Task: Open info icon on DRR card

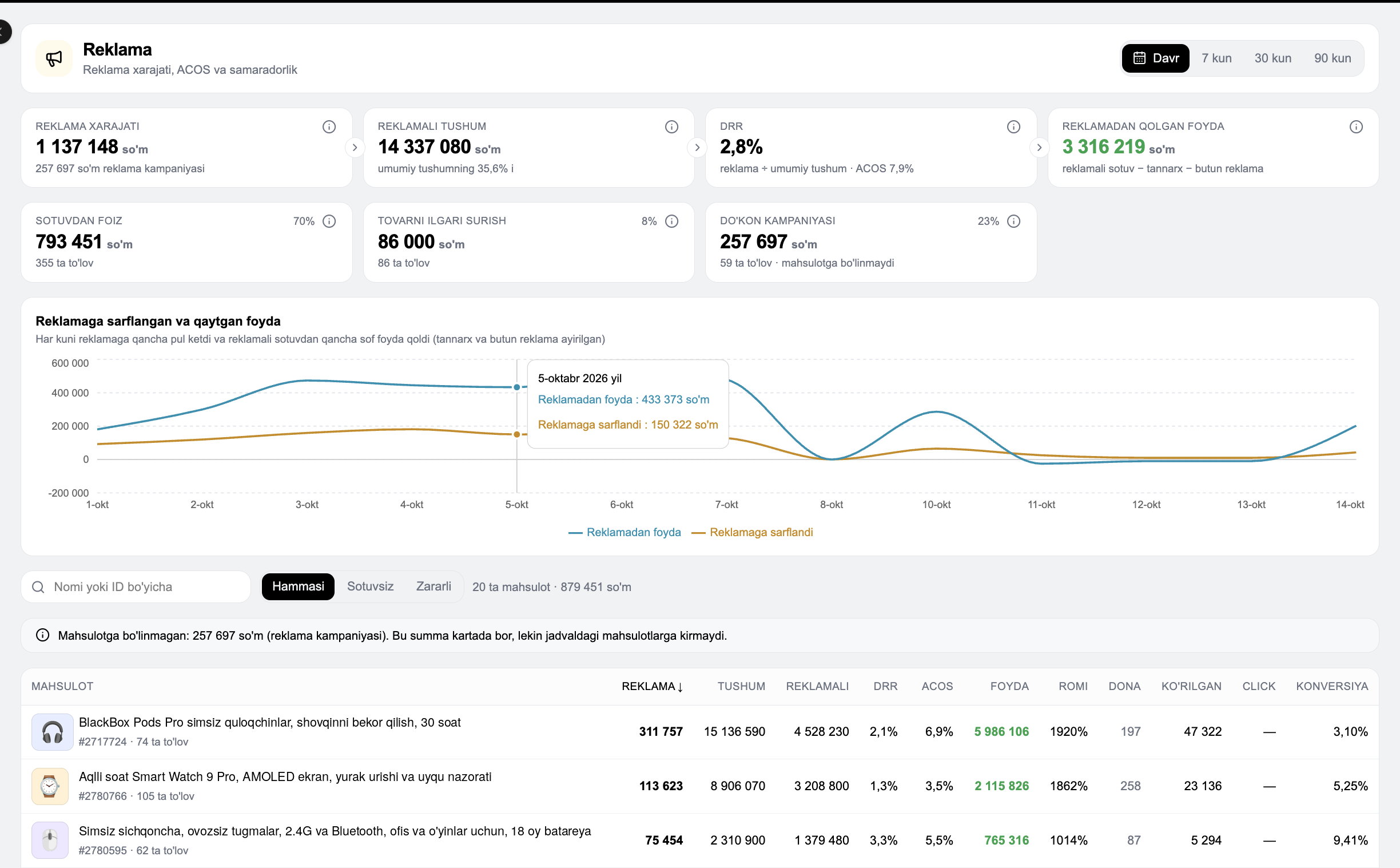Action: [x=1013, y=127]
